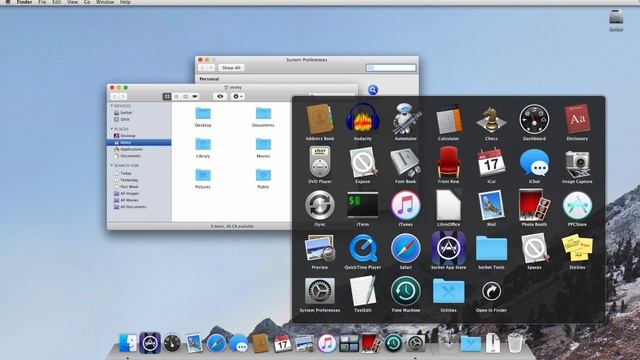Open the Go menu

tap(87, 2)
